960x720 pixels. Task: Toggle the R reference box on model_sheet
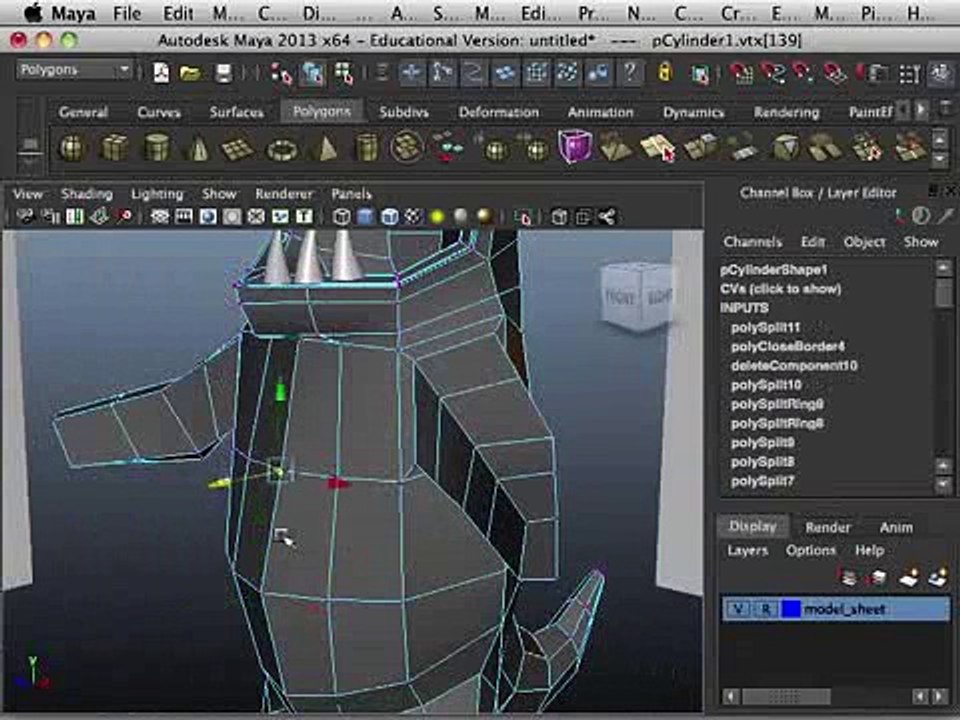pyautogui.click(x=765, y=609)
